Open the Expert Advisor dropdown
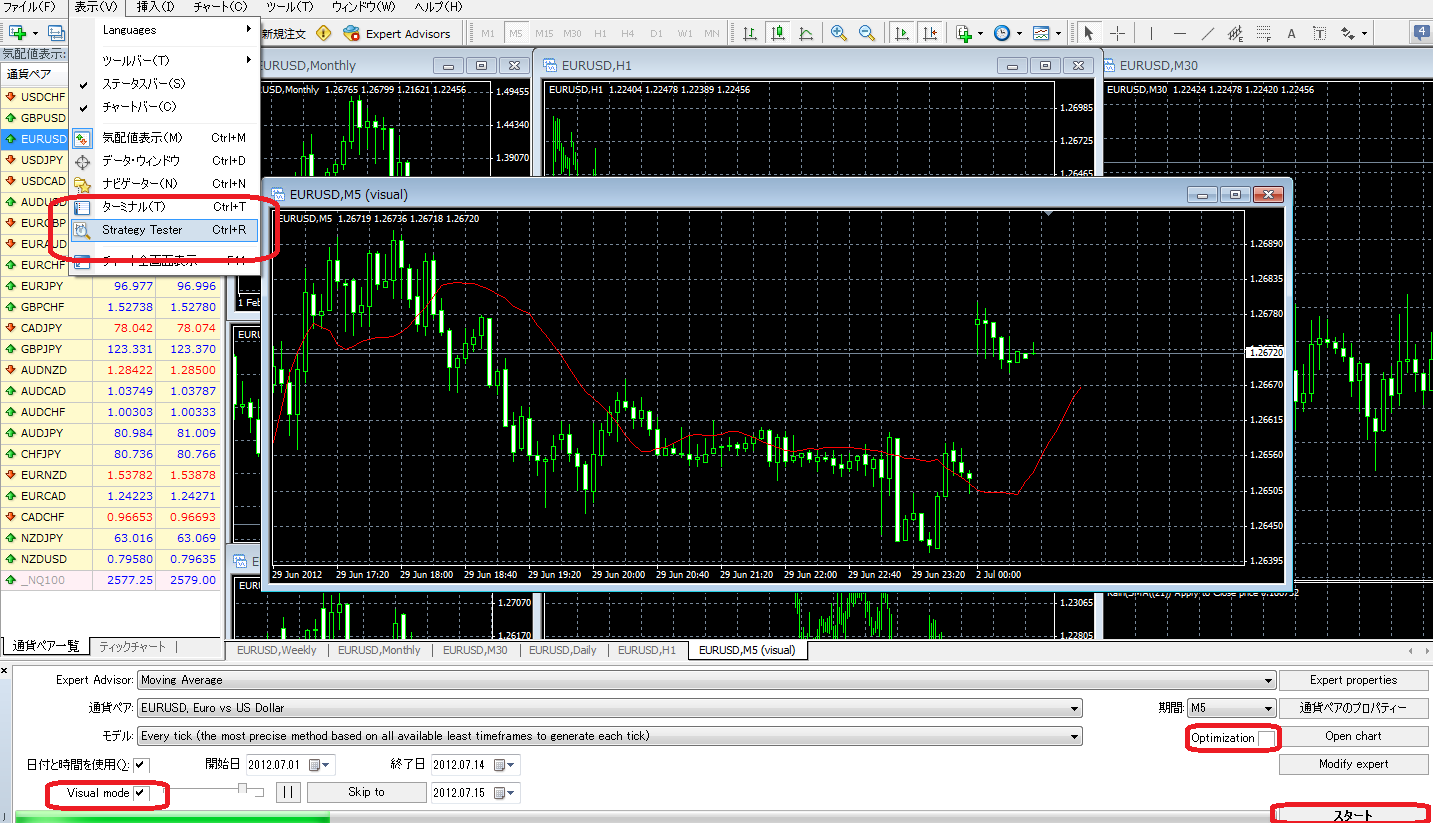The width and height of the screenshot is (1433, 823). 706,680
